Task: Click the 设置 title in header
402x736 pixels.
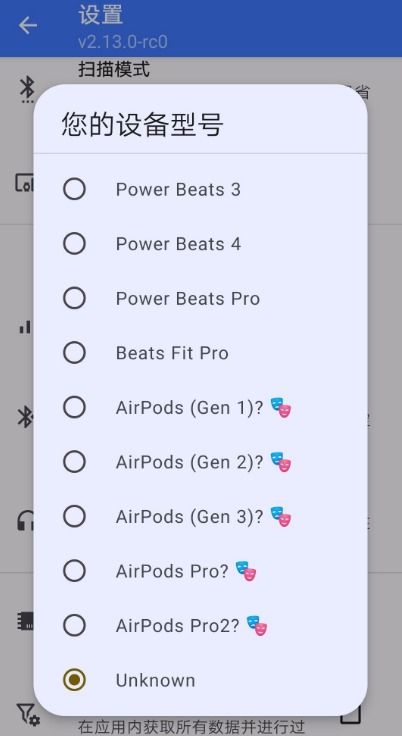Action: 101,15
